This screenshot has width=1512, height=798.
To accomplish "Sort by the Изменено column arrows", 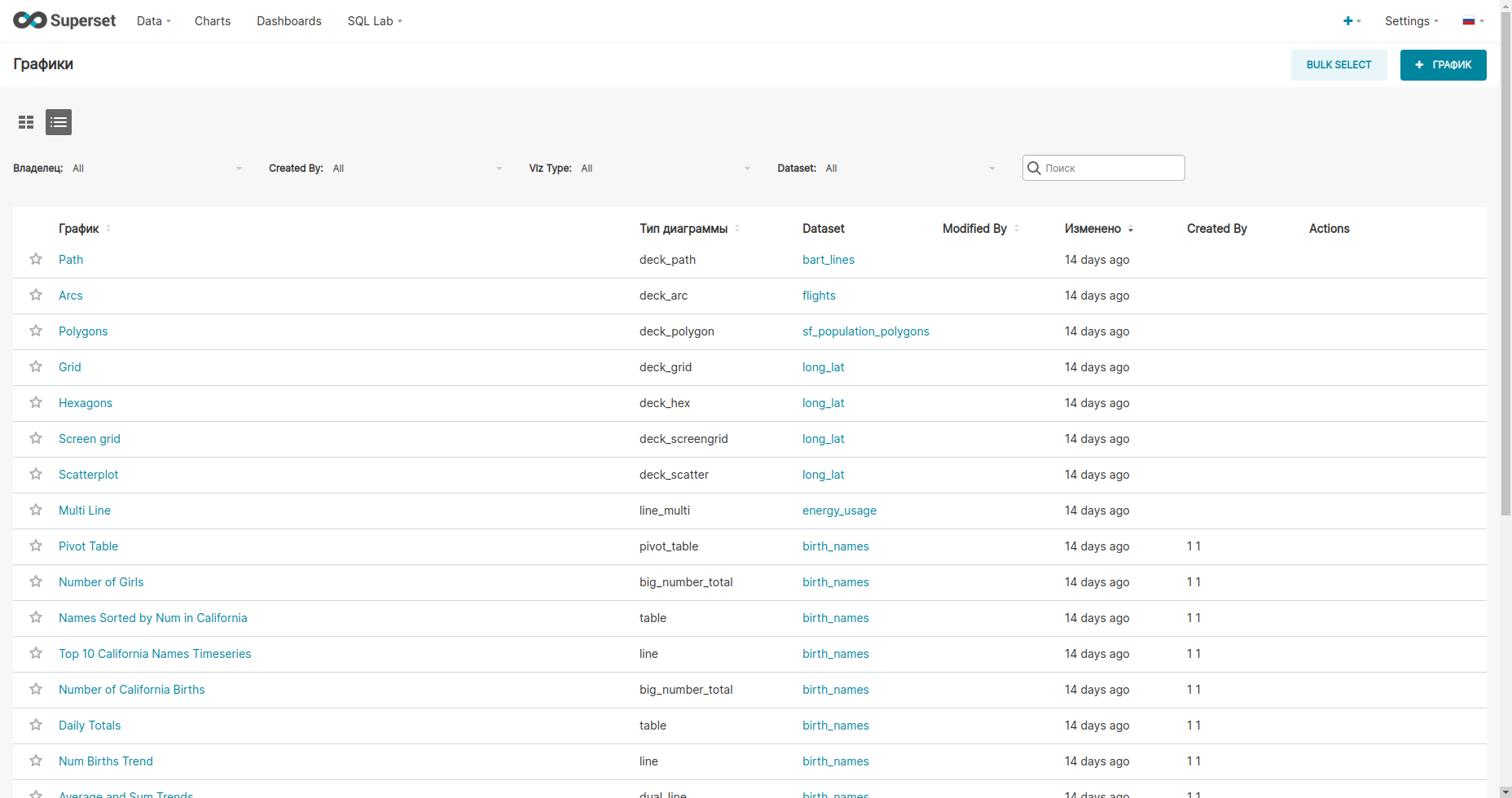I will pyautogui.click(x=1132, y=229).
